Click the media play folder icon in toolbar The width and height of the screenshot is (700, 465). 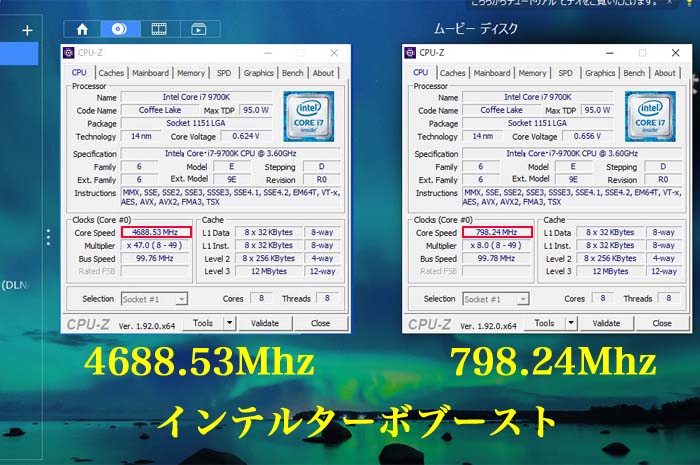pyautogui.click(x=199, y=29)
